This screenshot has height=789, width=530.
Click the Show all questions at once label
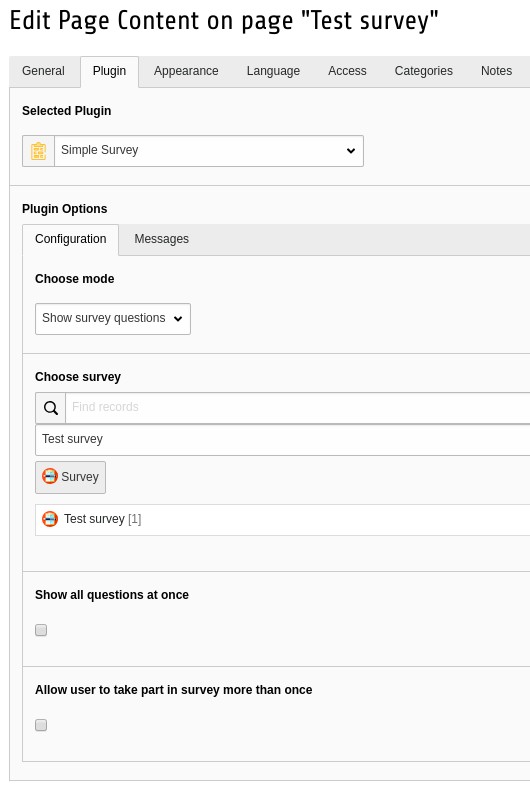point(112,595)
